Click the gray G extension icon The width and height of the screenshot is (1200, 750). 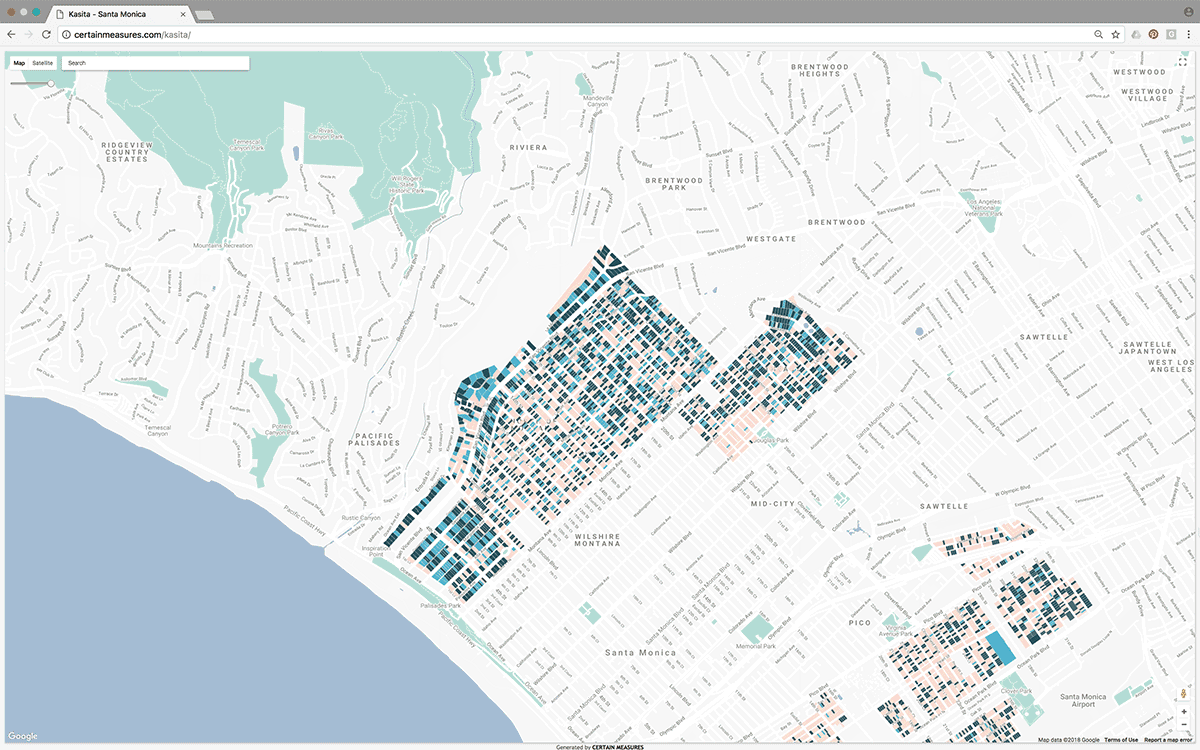pos(1170,34)
